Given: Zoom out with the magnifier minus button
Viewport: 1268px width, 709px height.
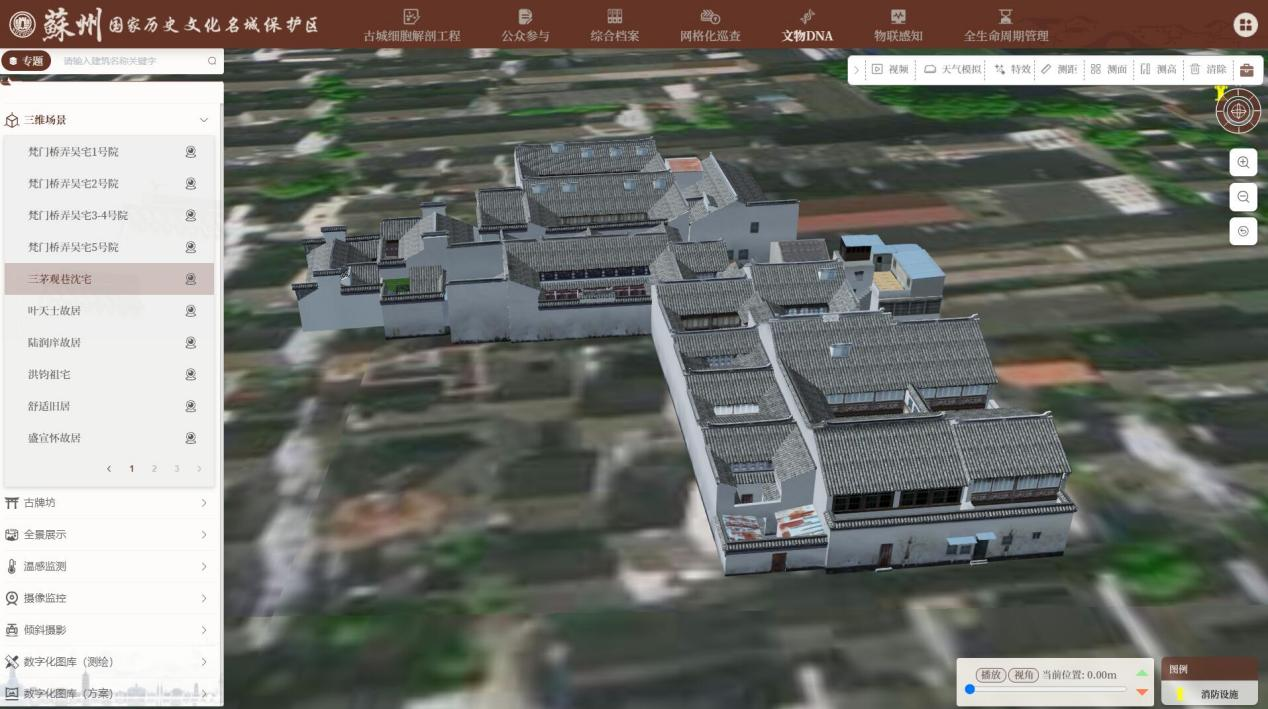Looking at the screenshot, I should click(1243, 197).
